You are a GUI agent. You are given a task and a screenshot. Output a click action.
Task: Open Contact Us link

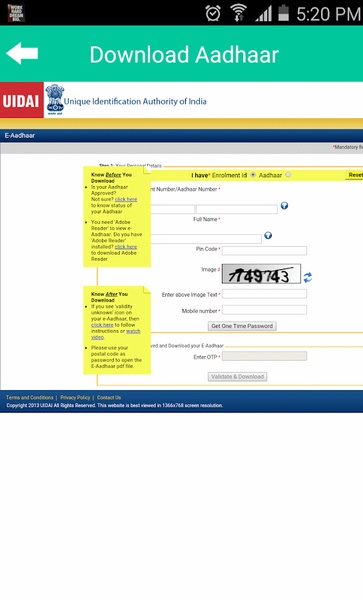coord(109,398)
